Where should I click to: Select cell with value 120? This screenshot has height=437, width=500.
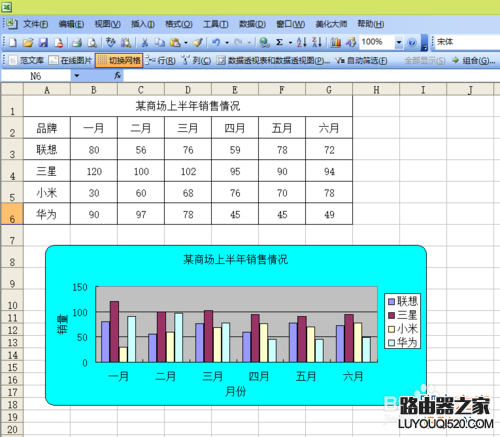(94, 171)
